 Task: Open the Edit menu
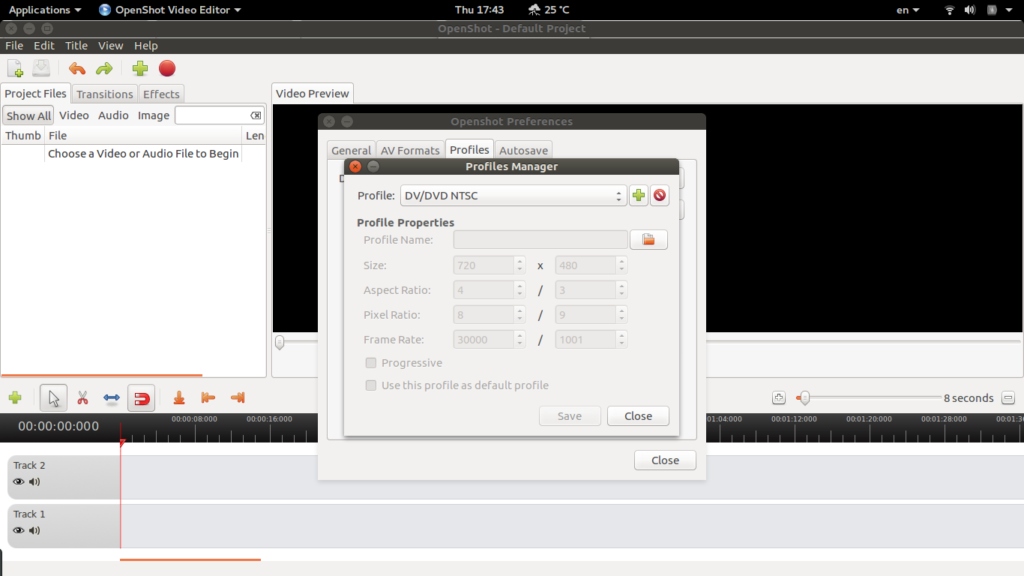pyautogui.click(x=44, y=46)
